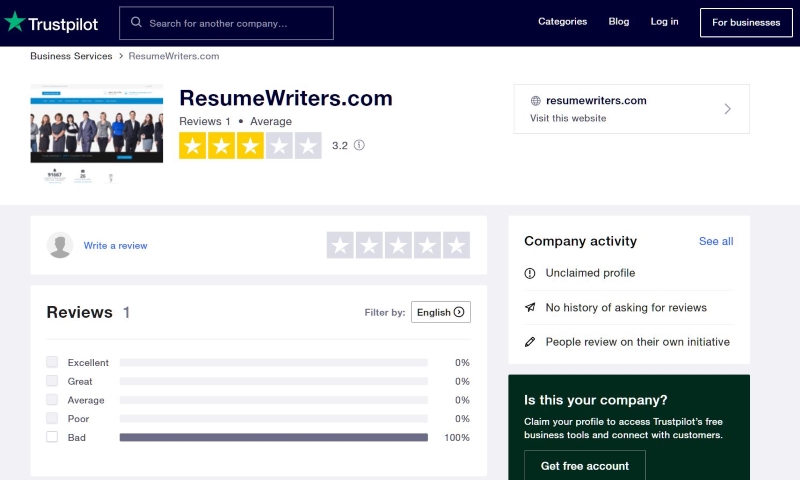
Task: Click Log in in the header
Action: (x=664, y=21)
